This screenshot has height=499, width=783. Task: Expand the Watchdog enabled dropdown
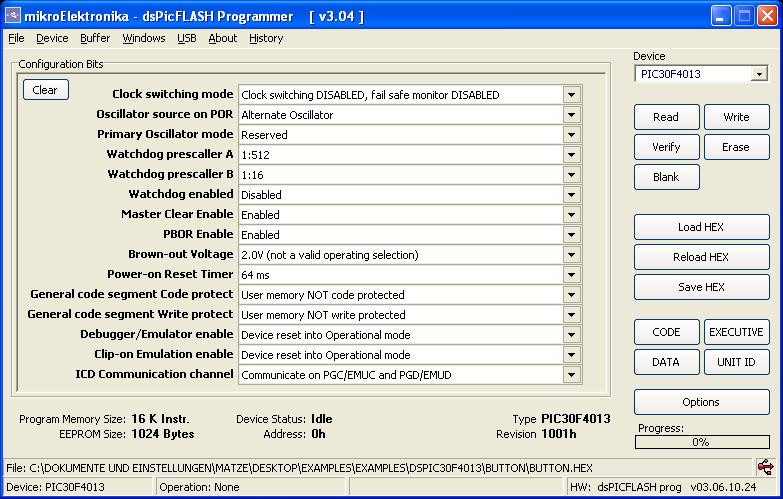point(571,195)
